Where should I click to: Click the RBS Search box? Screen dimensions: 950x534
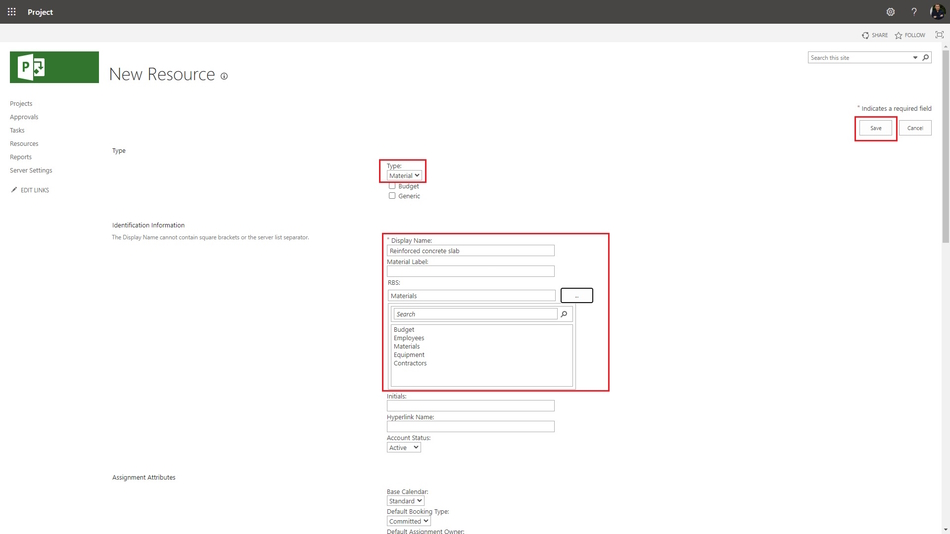[x=475, y=314]
